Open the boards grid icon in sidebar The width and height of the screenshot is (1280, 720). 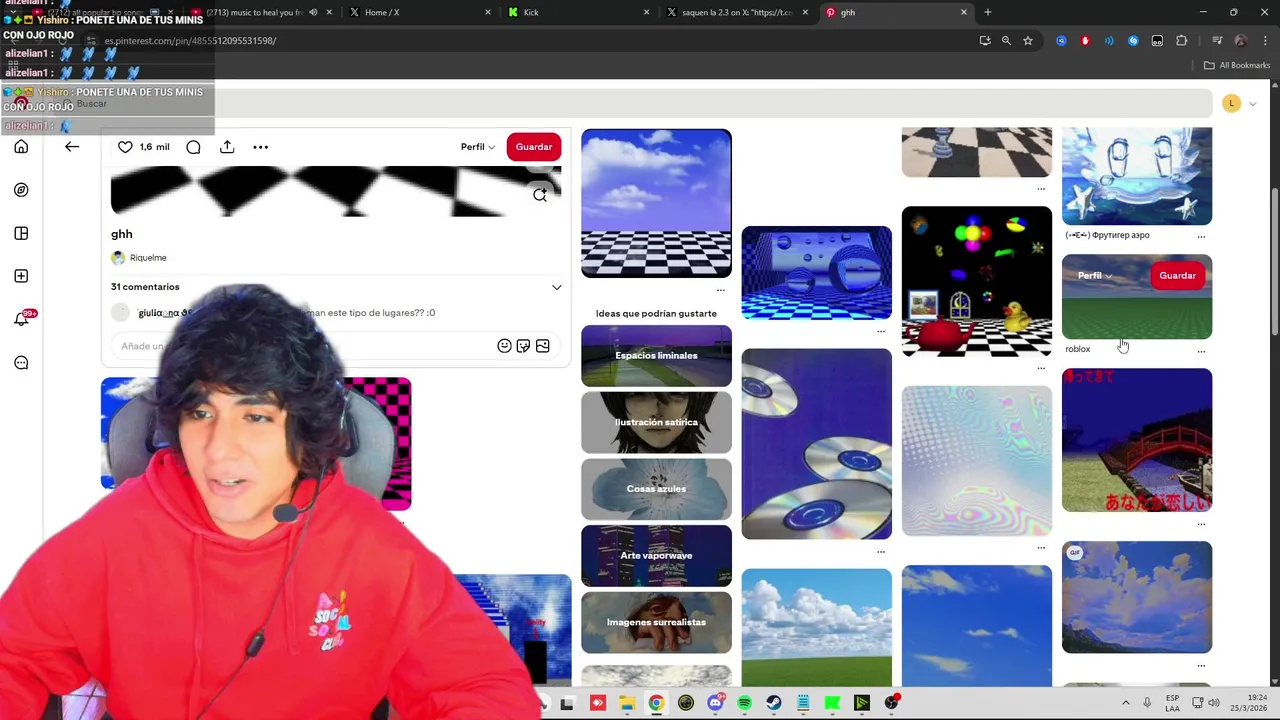(21, 233)
